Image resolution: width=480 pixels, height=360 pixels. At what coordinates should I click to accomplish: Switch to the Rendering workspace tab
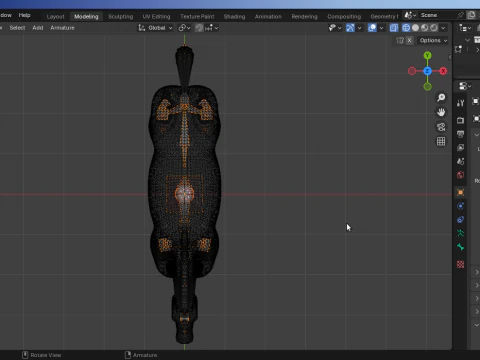(x=304, y=16)
